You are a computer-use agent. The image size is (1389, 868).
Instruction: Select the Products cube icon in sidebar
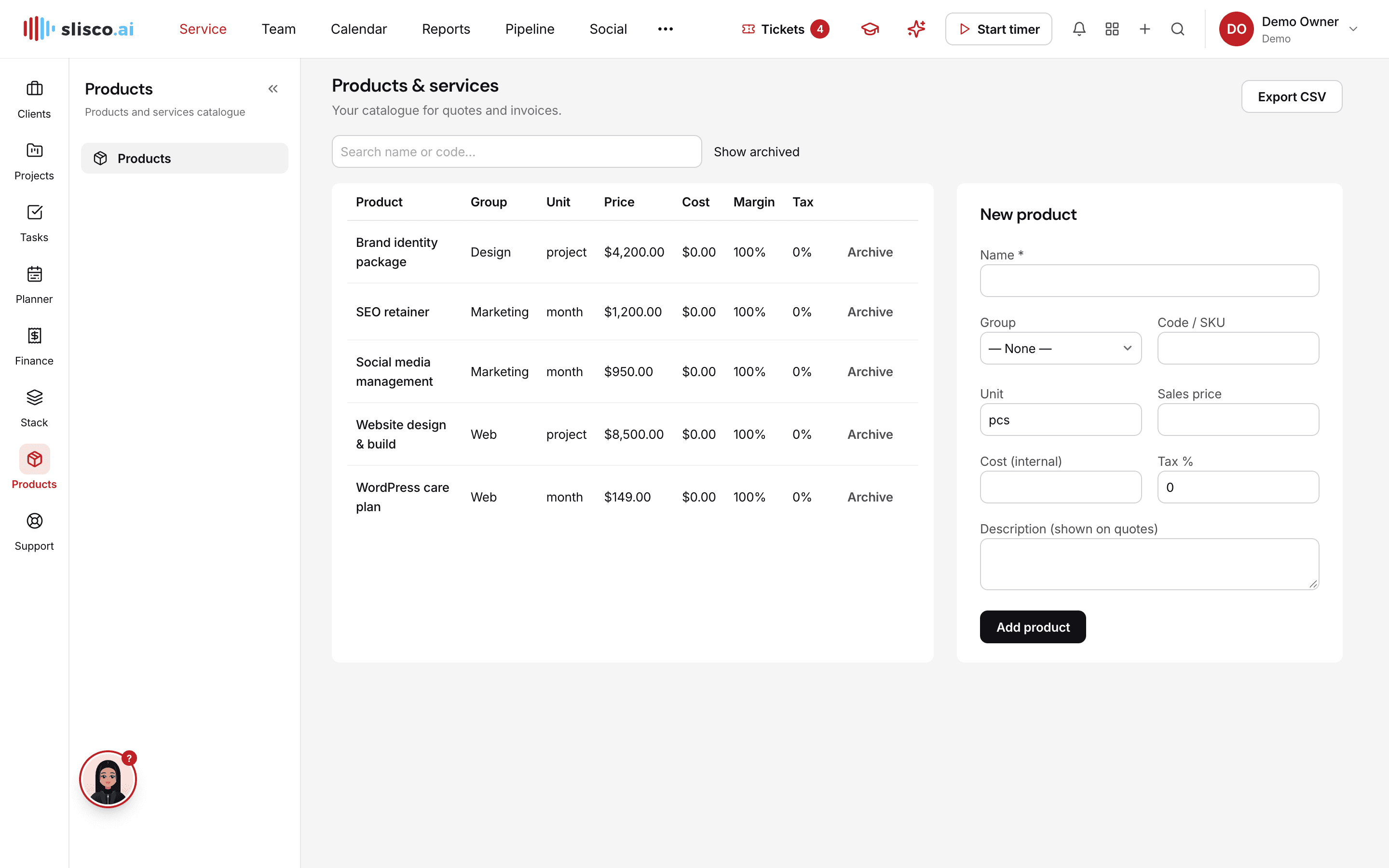click(x=34, y=459)
